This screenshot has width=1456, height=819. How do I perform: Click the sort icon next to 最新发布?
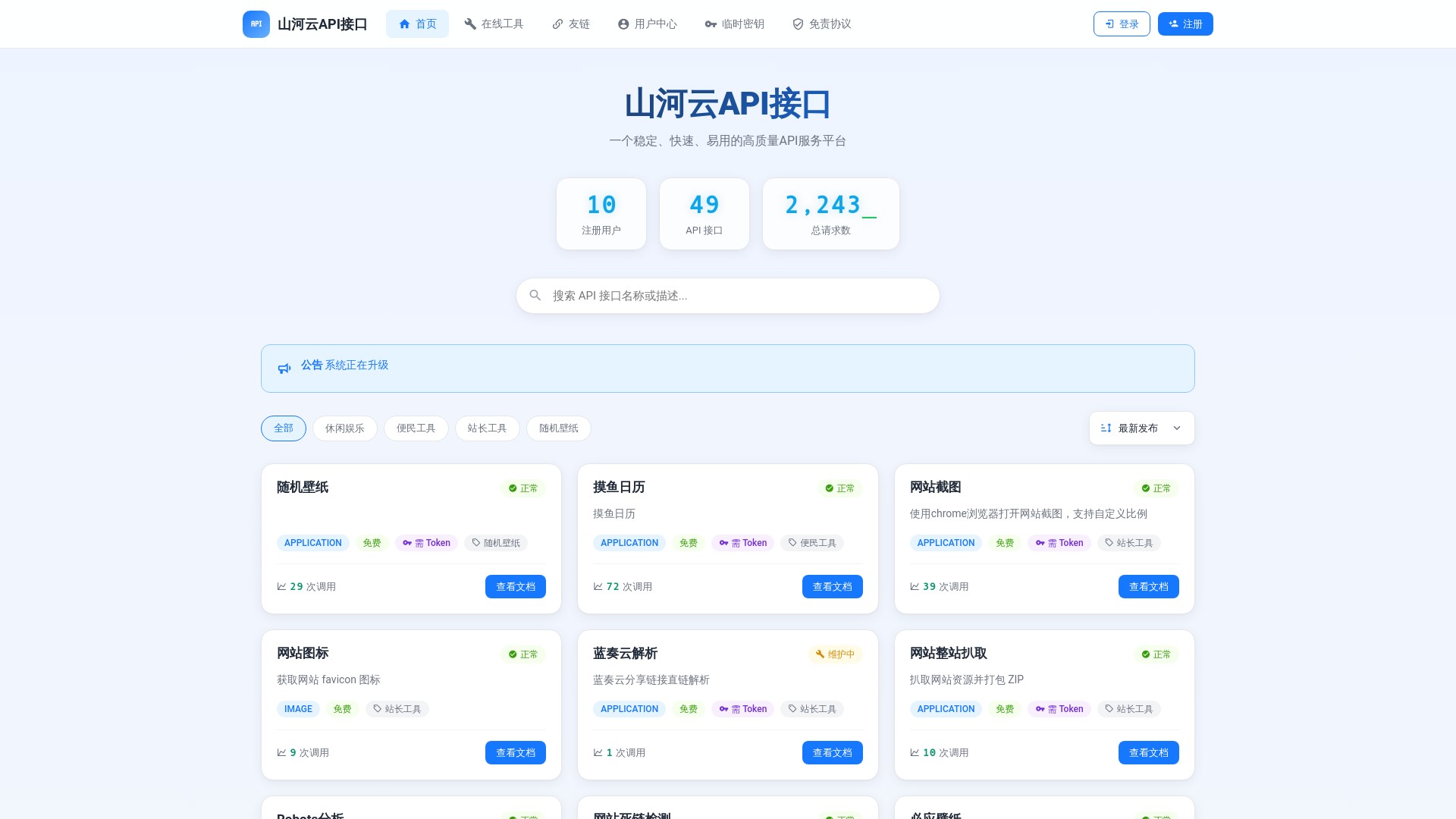pos(1106,428)
